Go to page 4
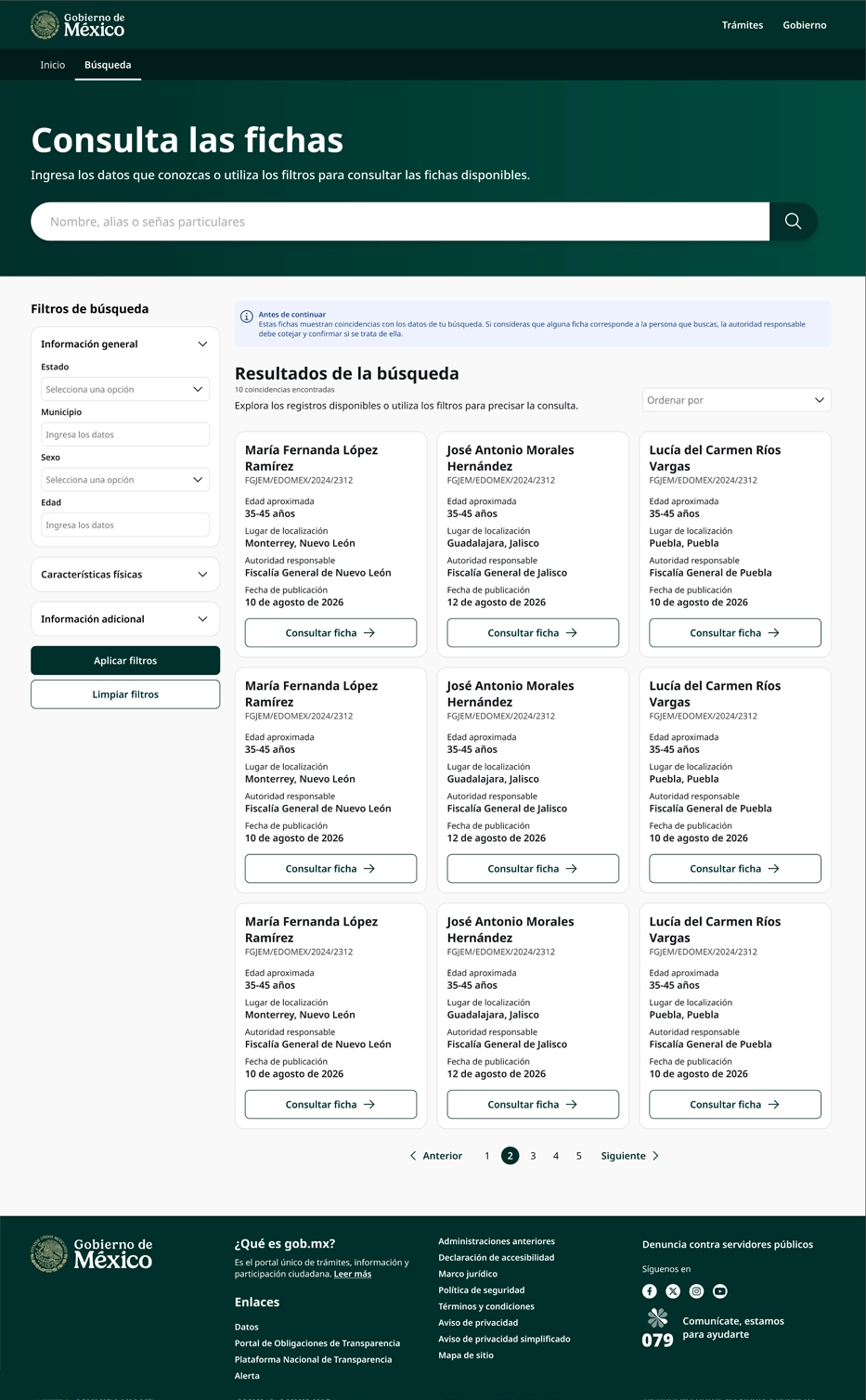This screenshot has width=866, height=1400. [x=556, y=1156]
